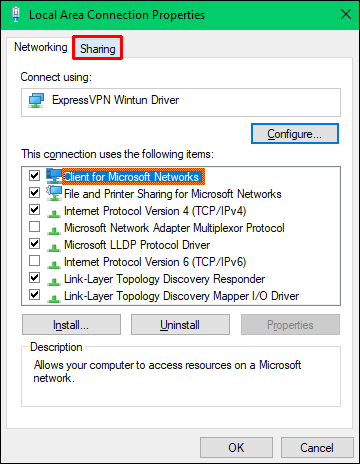Viewport: 360px width, 464px height.
Task: Uncheck Client for Microsoft Networks
Action: [x=35, y=175]
